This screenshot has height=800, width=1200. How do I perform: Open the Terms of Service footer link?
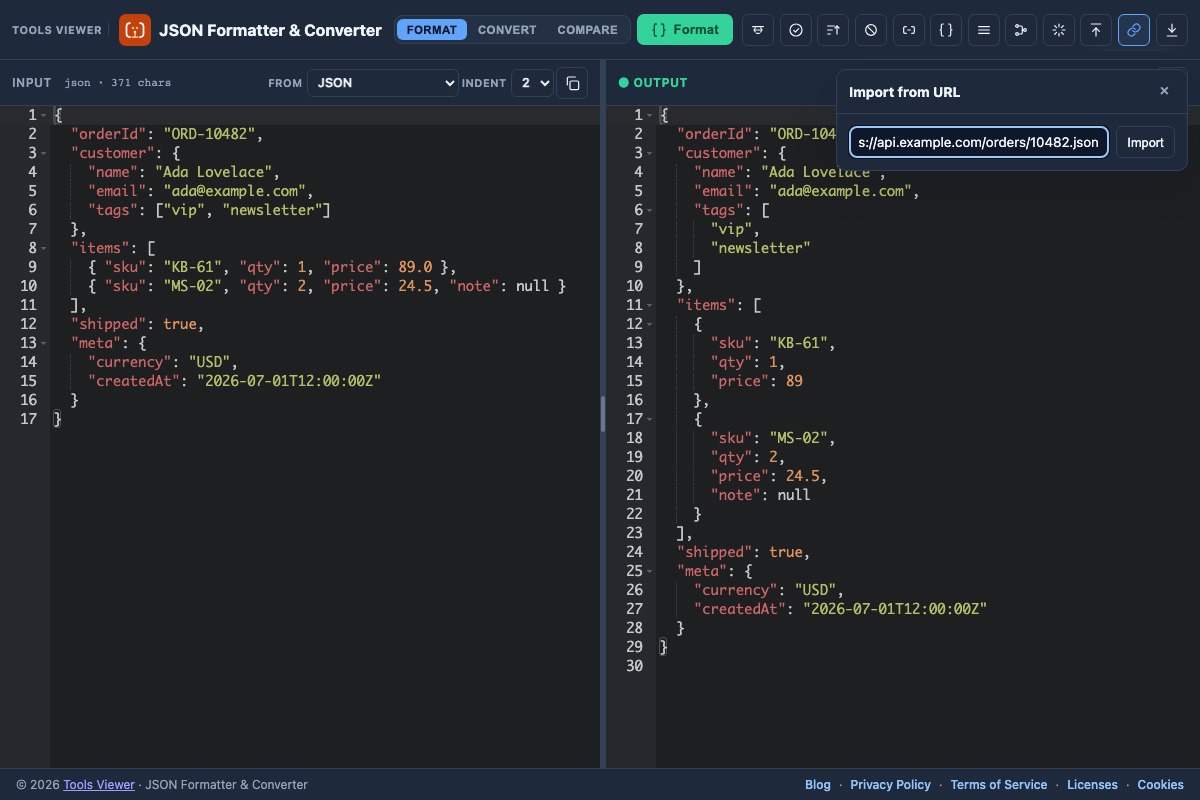coord(999,785)
